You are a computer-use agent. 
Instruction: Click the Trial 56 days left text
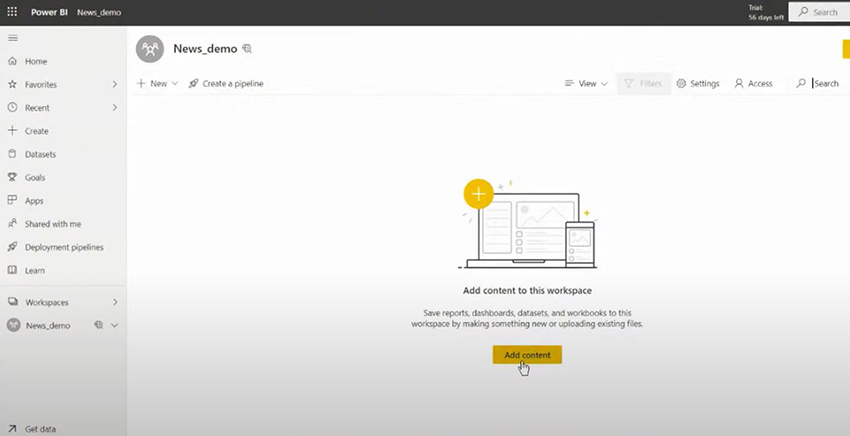[766, 12]
